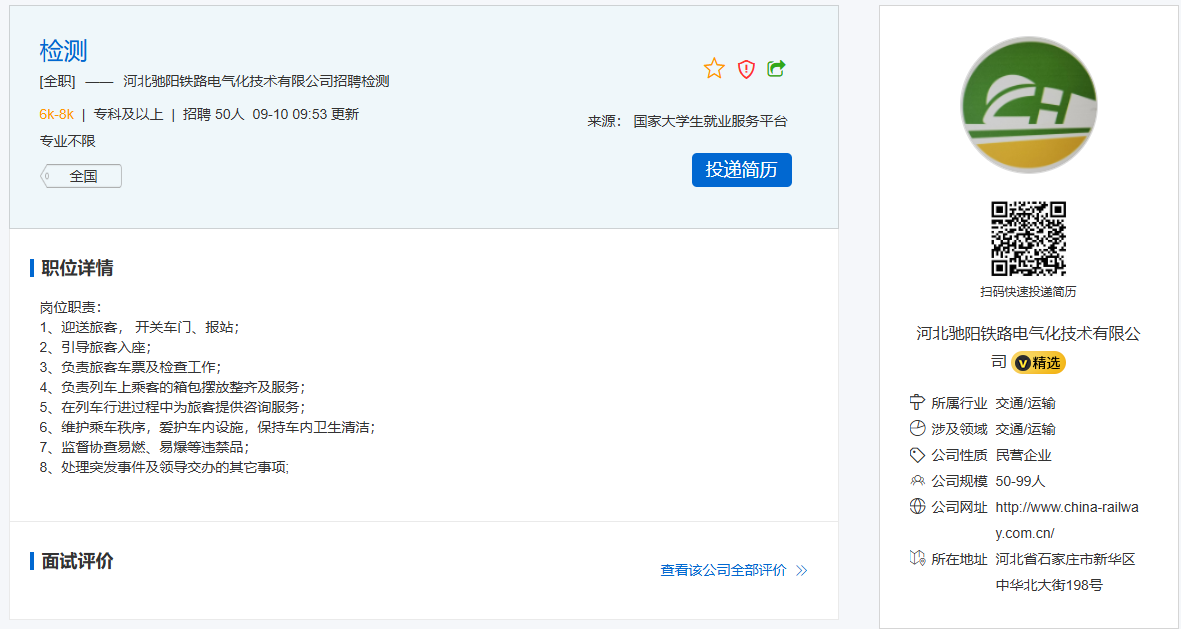
Task: Click the 精选 badge next to company name
Action: point(1039,363)
